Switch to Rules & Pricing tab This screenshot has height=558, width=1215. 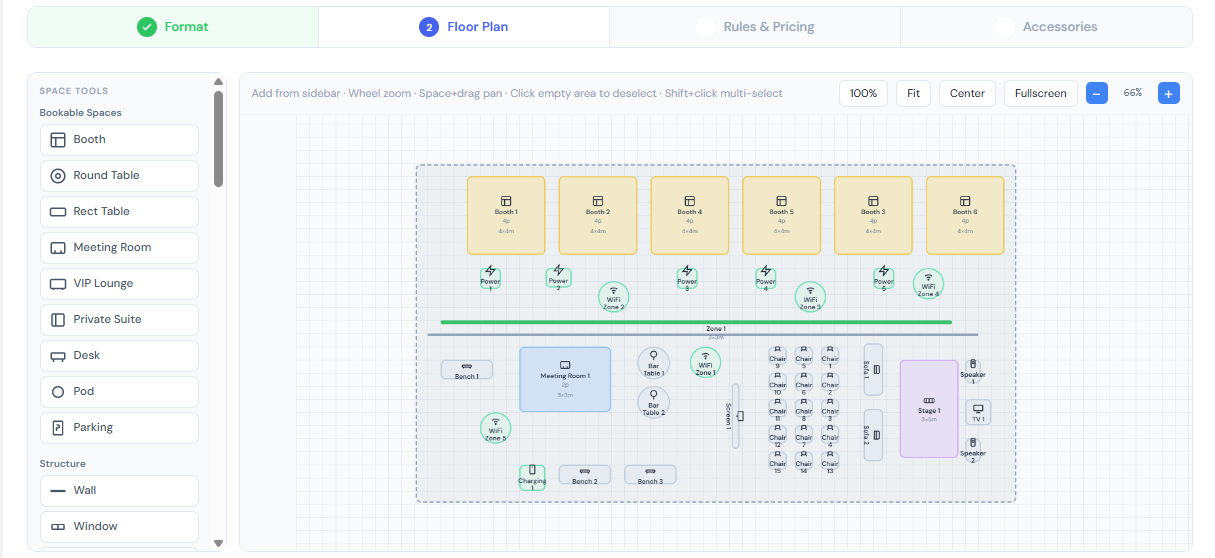[x=755, y=27]
